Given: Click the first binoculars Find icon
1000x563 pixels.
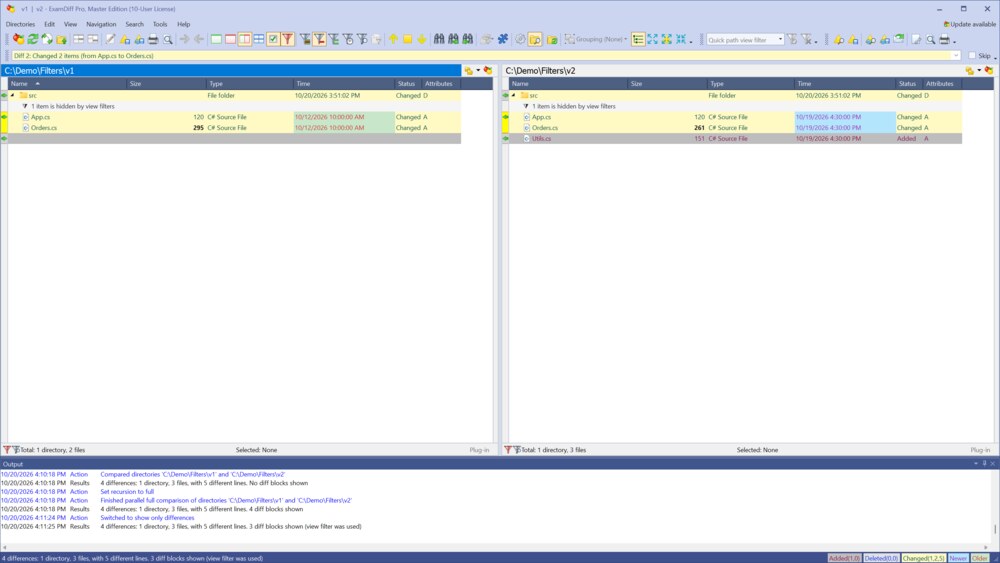Looking at the screenshot, I should click(439, 40).
